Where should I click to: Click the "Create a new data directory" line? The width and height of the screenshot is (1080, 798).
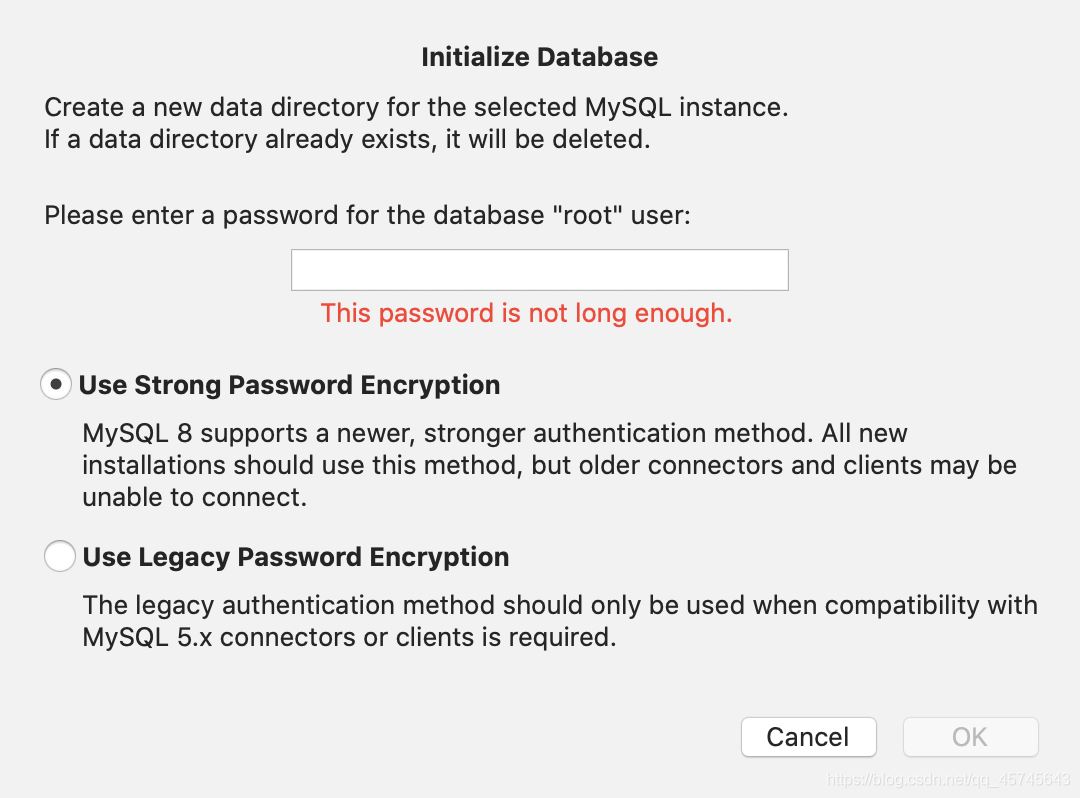(416, 107)
